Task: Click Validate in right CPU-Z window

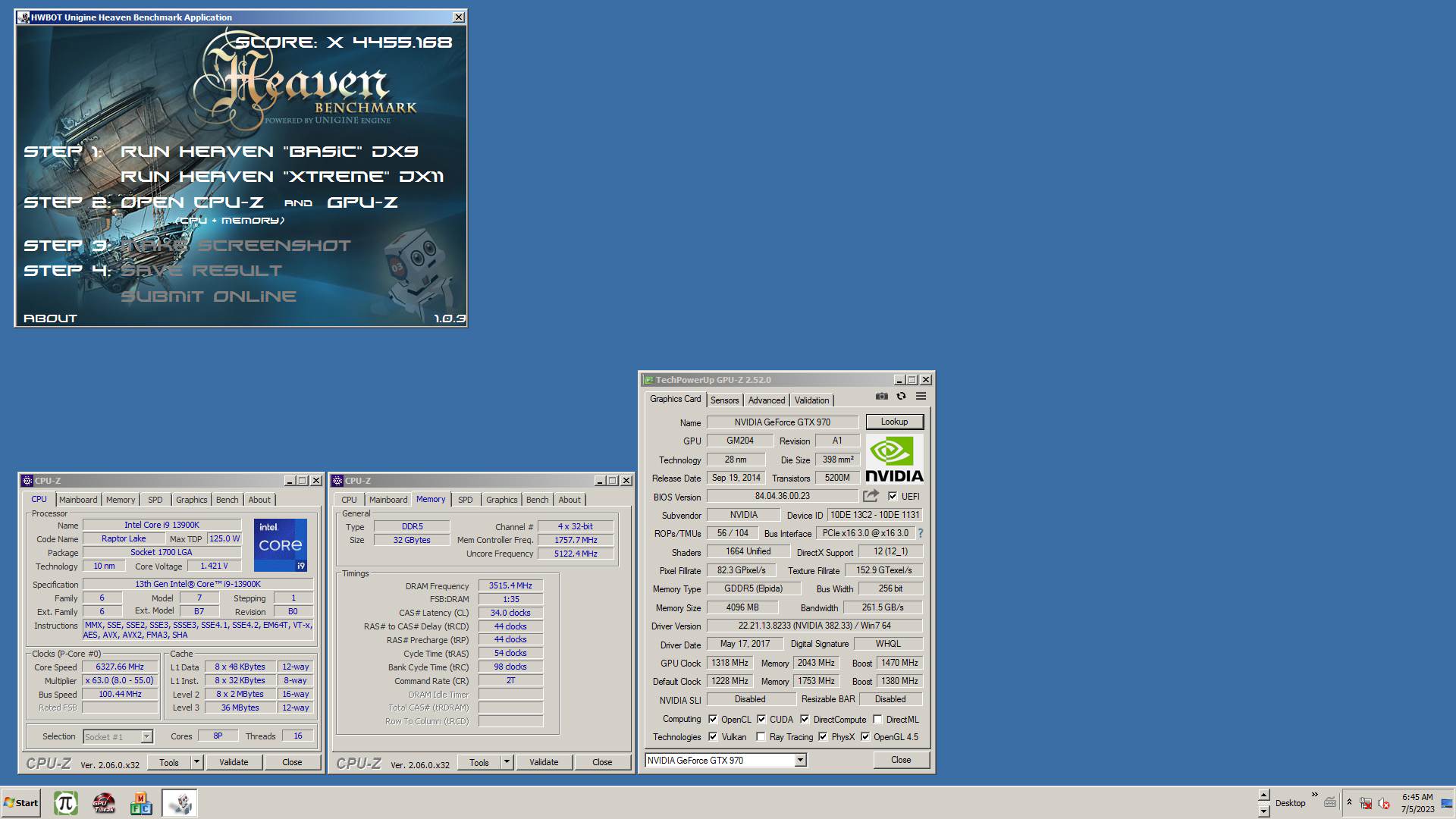Action: [x=544, y=762]
